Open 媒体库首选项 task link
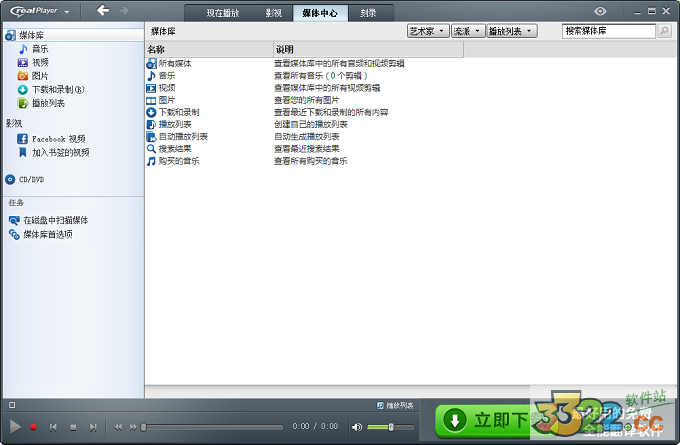The height and width of the screenshot is (445, 680). click(x=41, y=235)
